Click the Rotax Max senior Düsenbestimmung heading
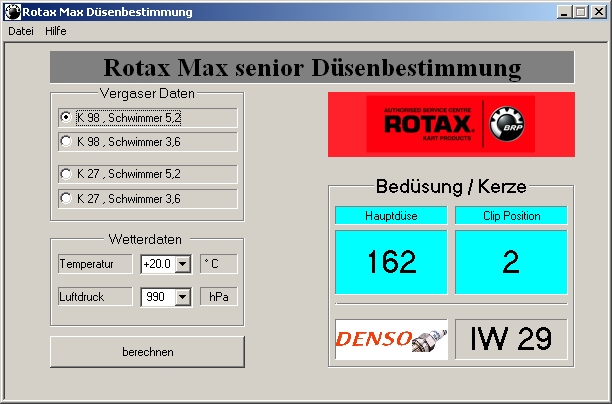612x404 pixels. tap(312, 67)
